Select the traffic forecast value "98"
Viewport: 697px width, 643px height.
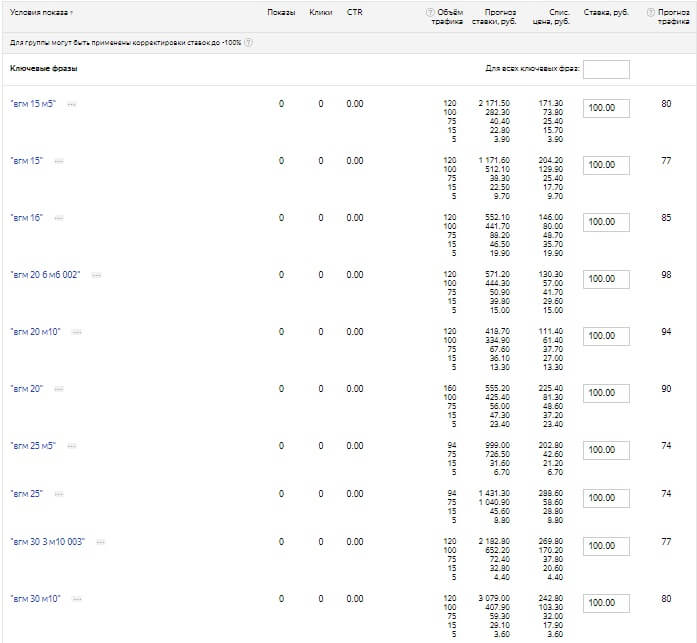click(x=666, y=275)
